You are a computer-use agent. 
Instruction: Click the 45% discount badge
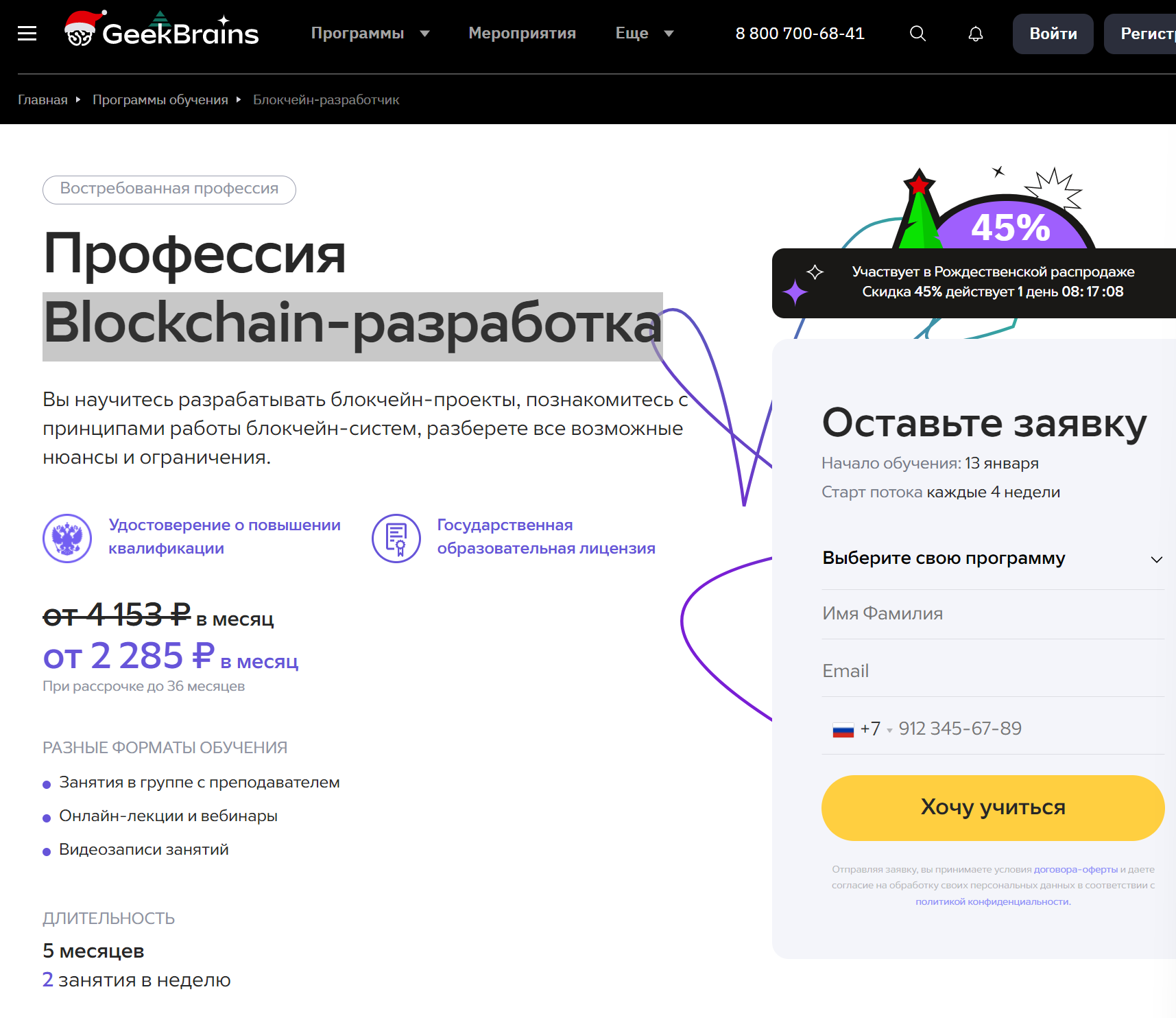[x=1010, y=226]
